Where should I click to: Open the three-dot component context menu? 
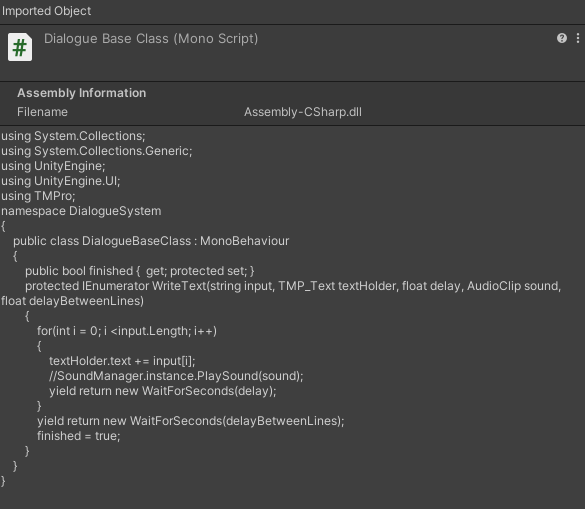click(578, 38)
